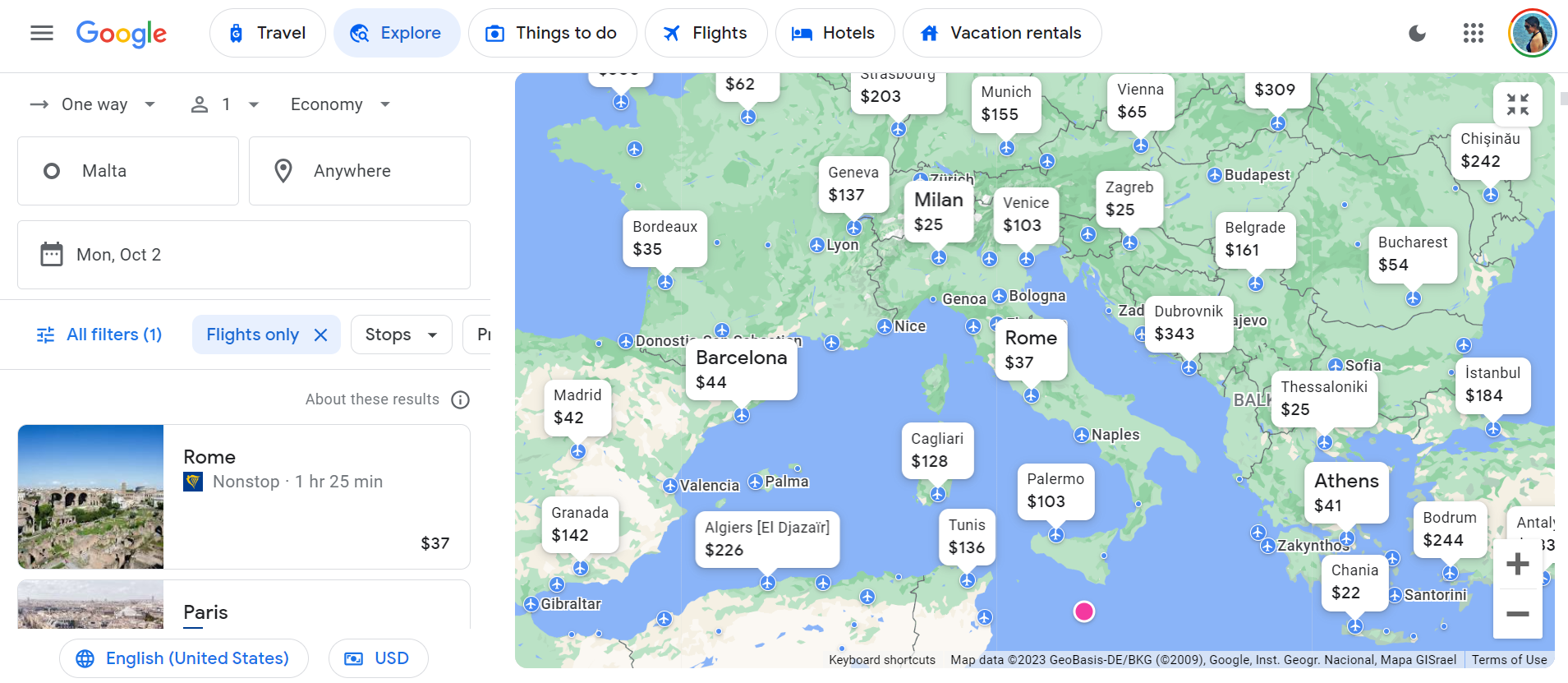Click the Naples airport marker

tap(1082, 435)
